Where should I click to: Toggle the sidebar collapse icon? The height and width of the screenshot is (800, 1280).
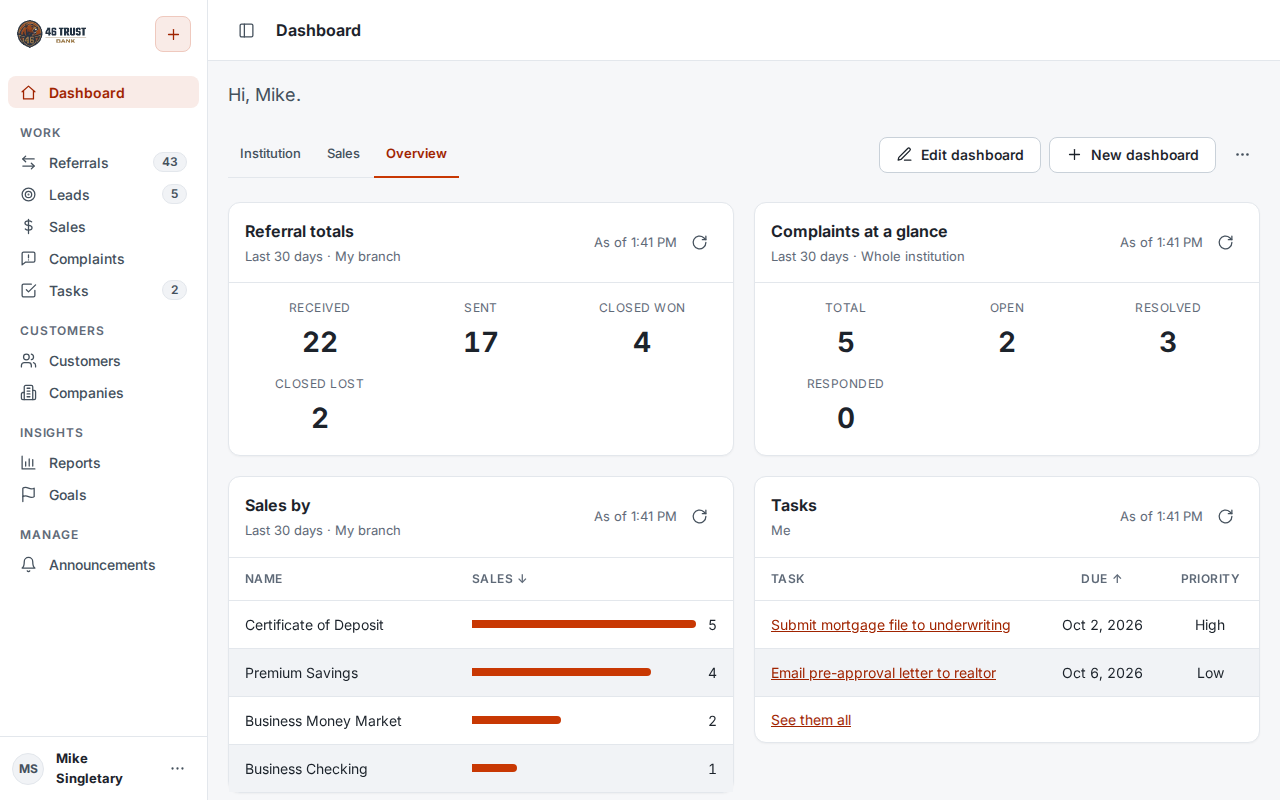246,31
